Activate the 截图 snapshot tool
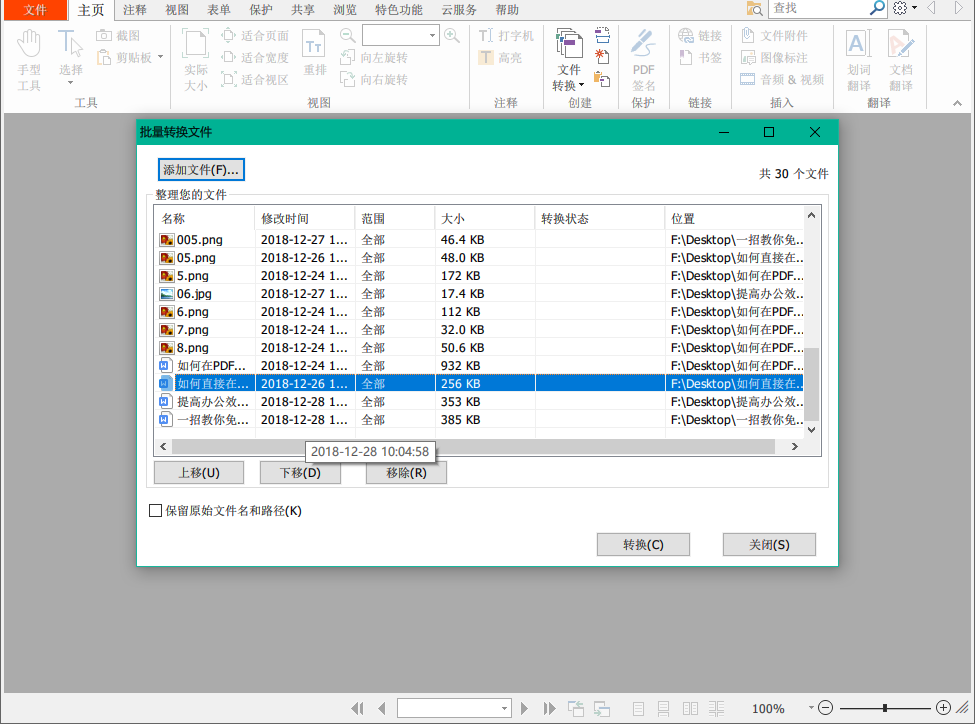This screenshot has width=975, height=724. pyautogui.click(x=117, y=34)
